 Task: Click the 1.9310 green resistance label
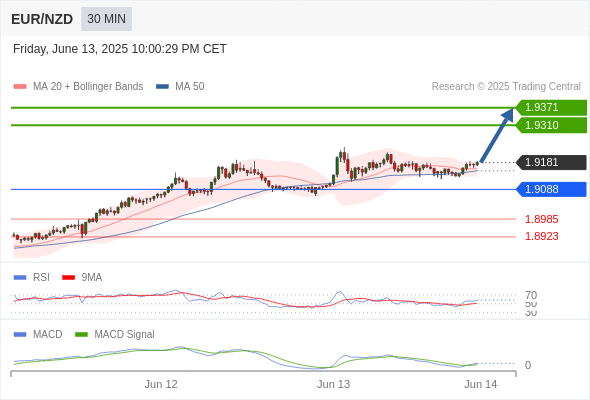(551, 125)
